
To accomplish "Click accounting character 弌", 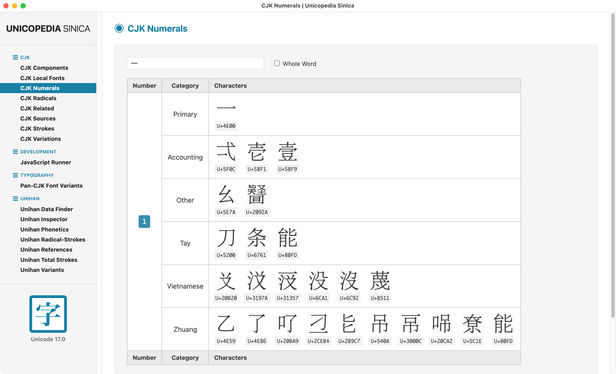I will tap(226, 152).
